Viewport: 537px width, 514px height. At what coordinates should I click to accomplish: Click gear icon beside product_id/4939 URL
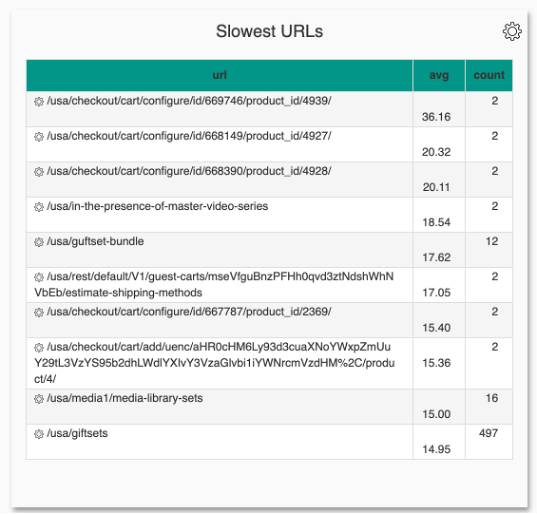coord(39,102)
